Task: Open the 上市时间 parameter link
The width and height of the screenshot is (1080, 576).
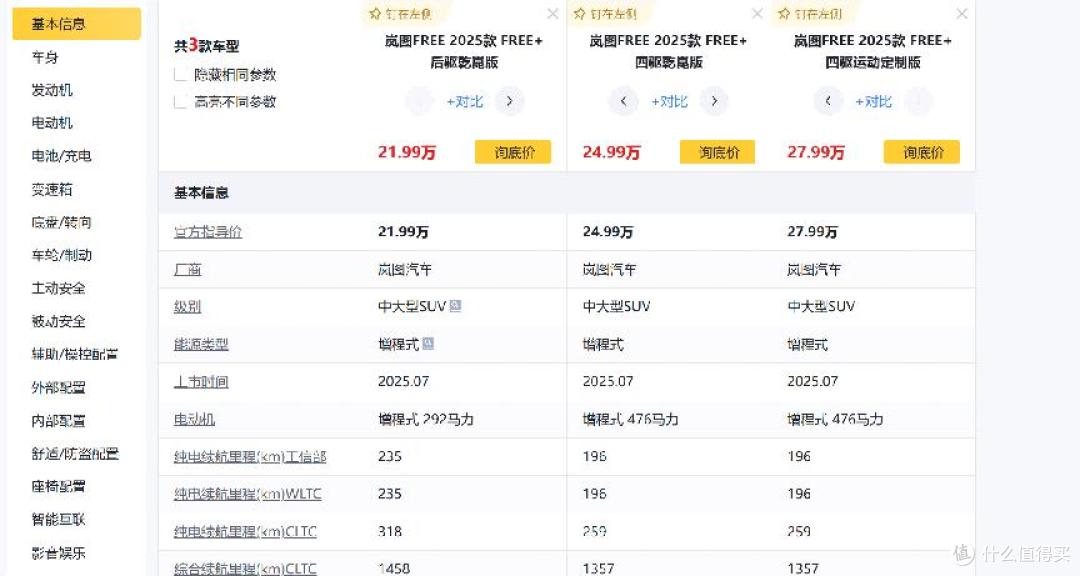Action: [201, 381]
